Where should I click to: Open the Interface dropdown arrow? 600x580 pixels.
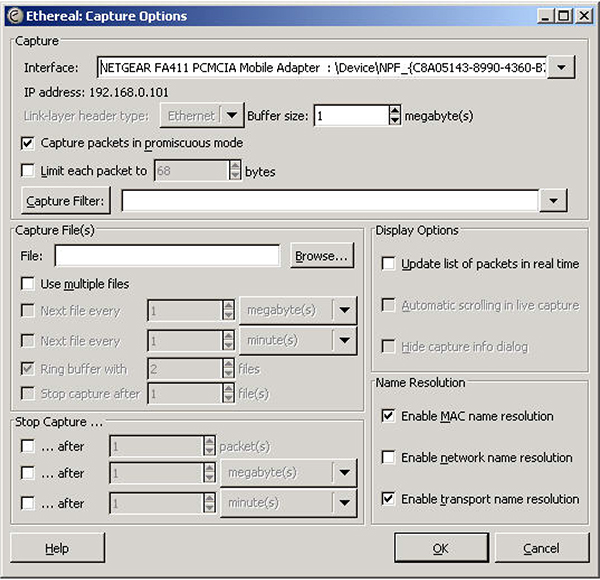(561, 68)
